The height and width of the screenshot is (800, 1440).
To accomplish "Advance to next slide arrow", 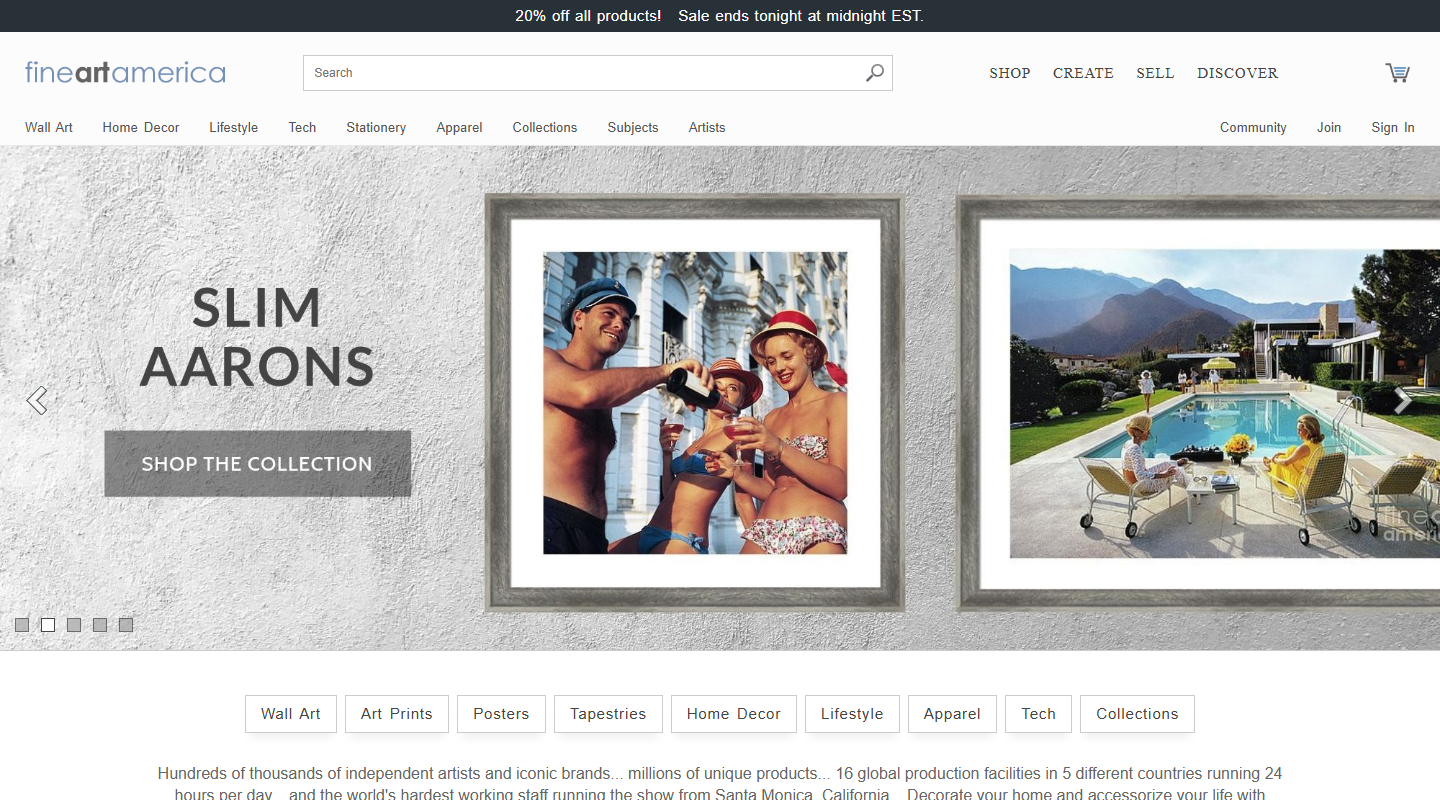I will click(1403, 400).
